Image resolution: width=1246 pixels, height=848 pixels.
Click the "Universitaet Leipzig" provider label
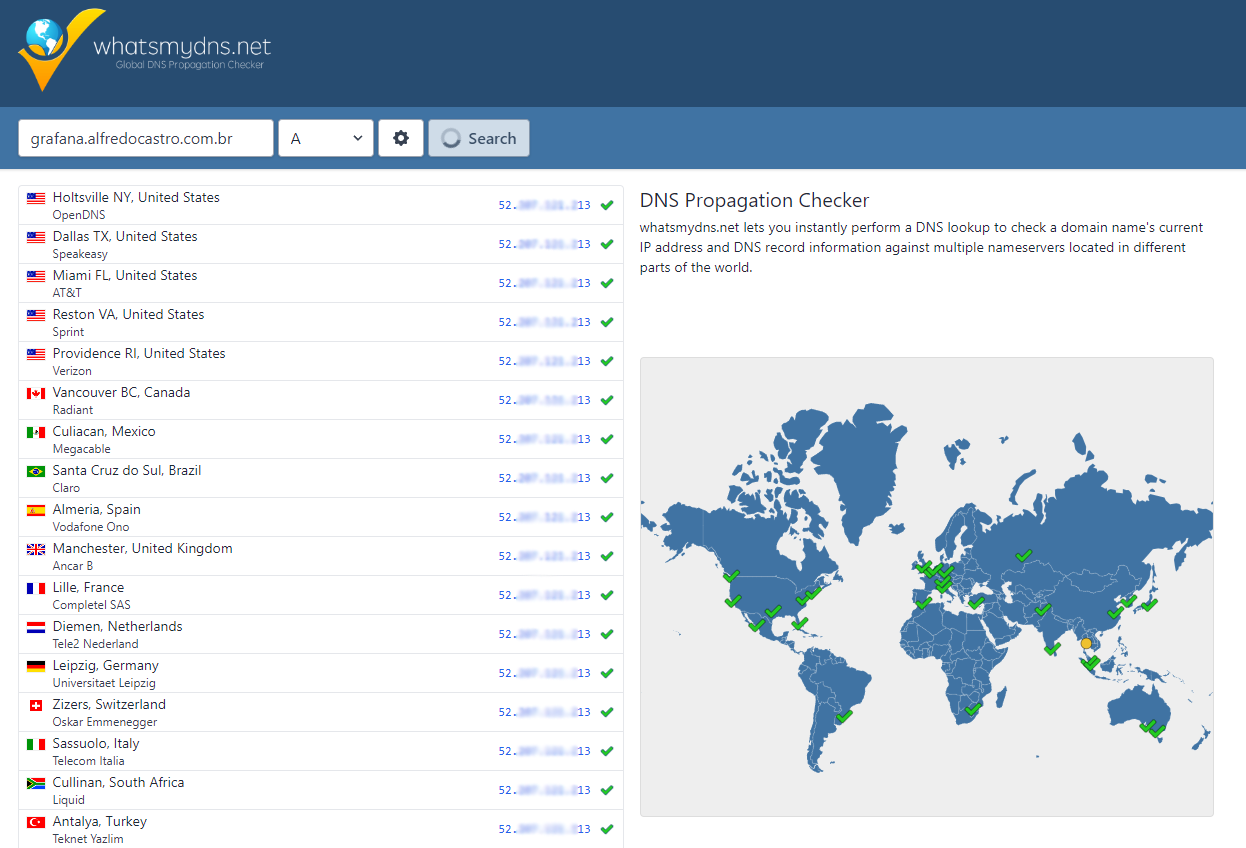pos(104,683)
